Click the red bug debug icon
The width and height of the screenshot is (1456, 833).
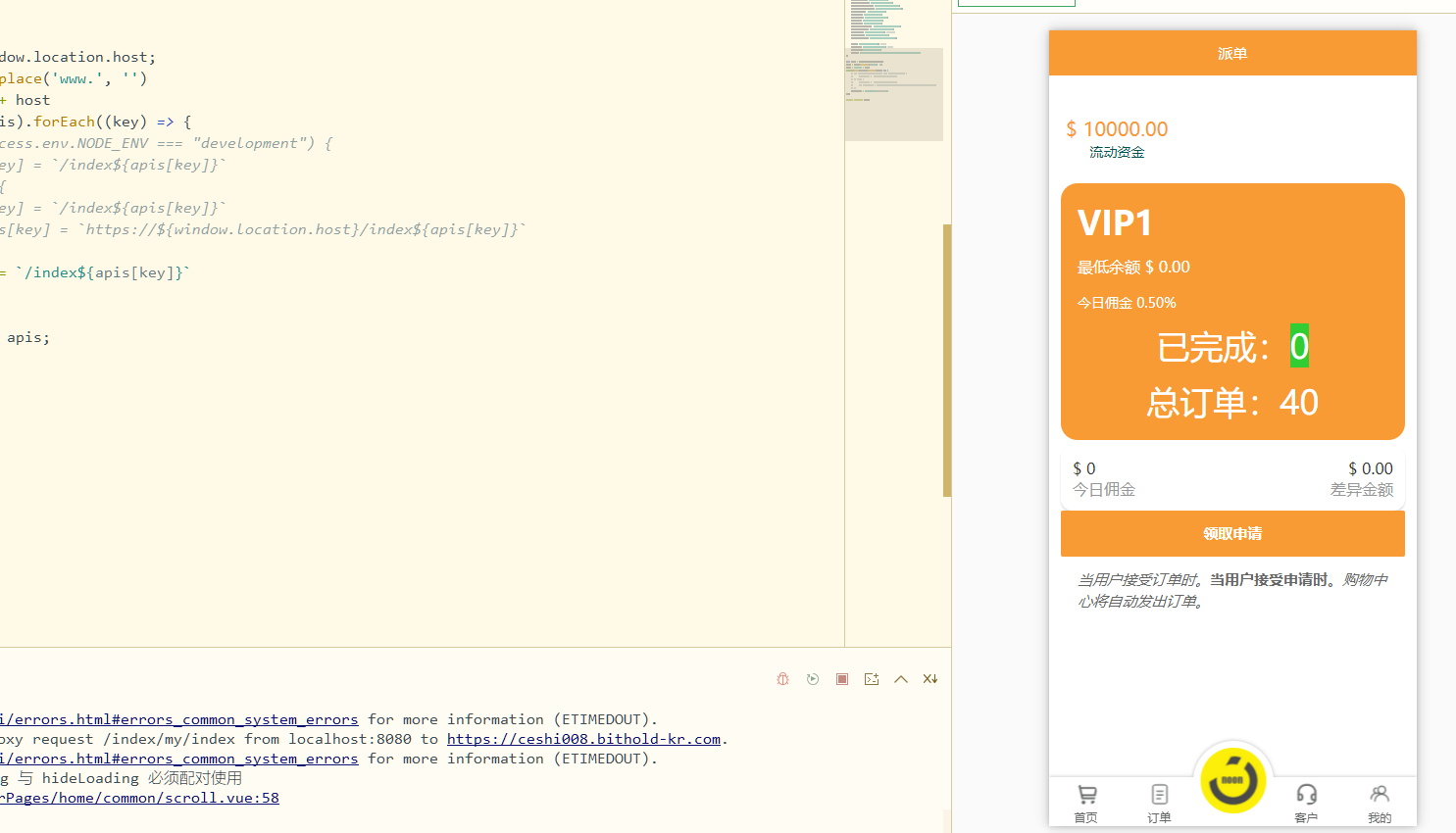[782, 679]
